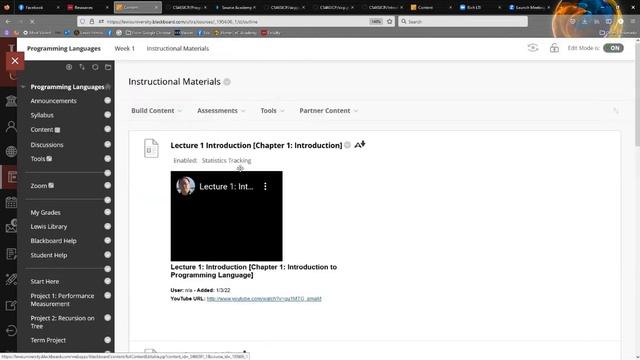Open Project 1: Performance Measurement
The image size is (640, 360).
click(62, 300)
